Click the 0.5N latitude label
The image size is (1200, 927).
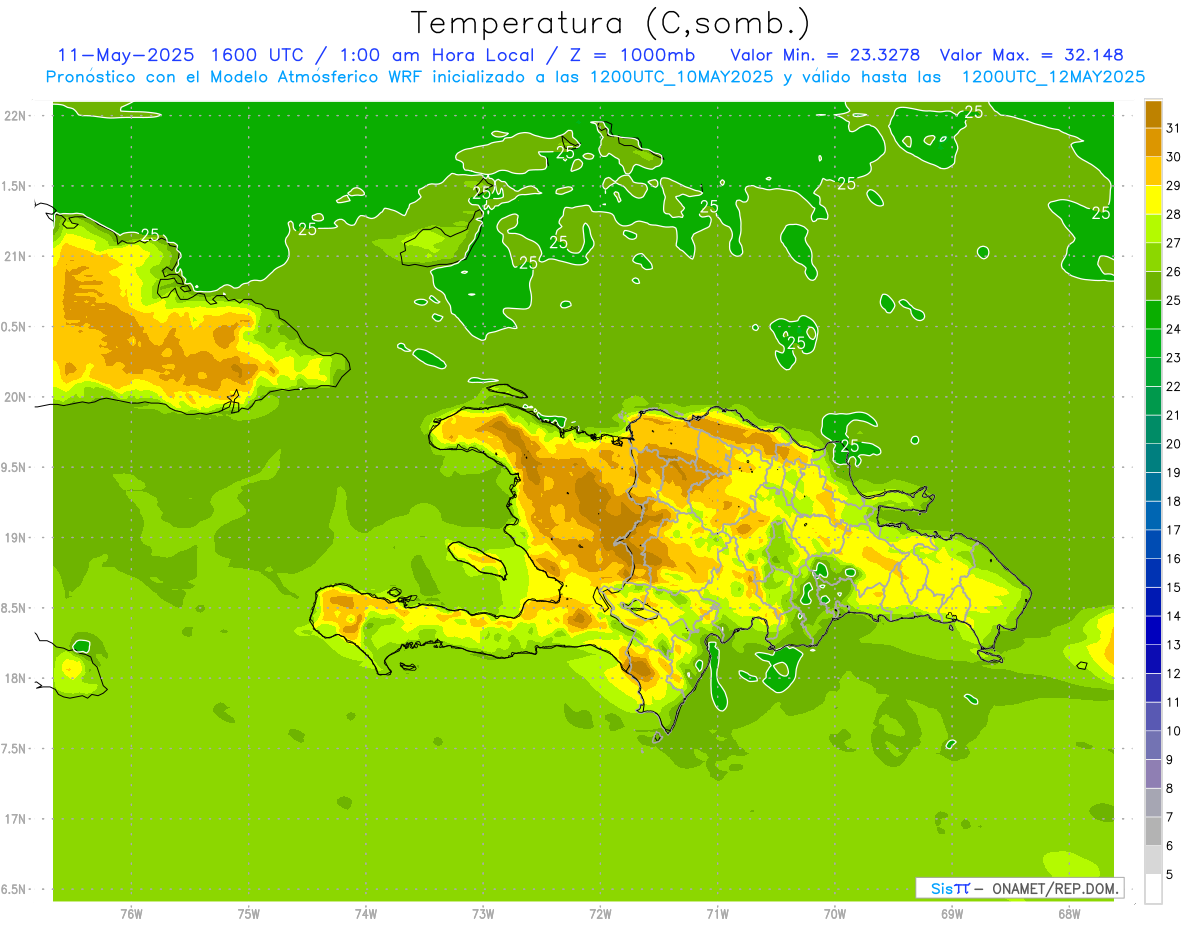click(x=15, y=327)
